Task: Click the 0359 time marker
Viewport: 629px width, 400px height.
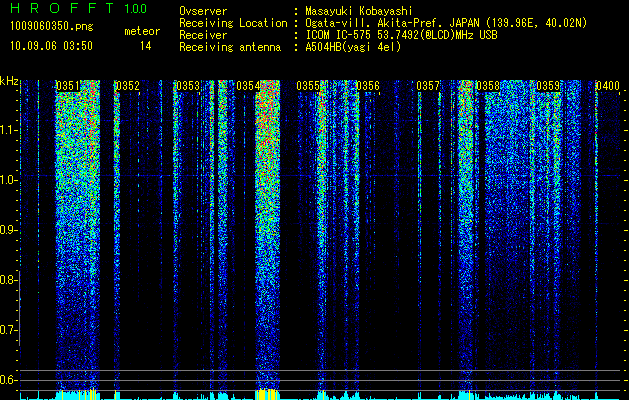Action: click(x=548, y=86)
